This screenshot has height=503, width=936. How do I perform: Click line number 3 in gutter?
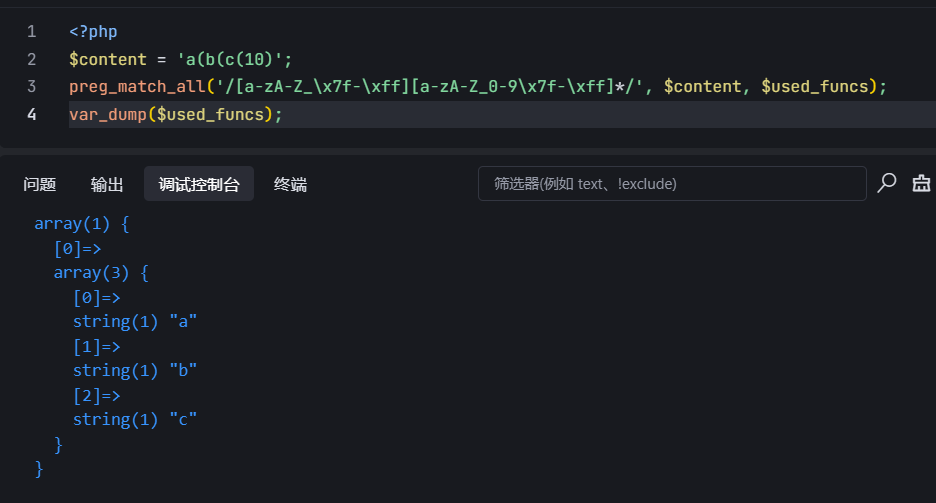click(32, 87)
